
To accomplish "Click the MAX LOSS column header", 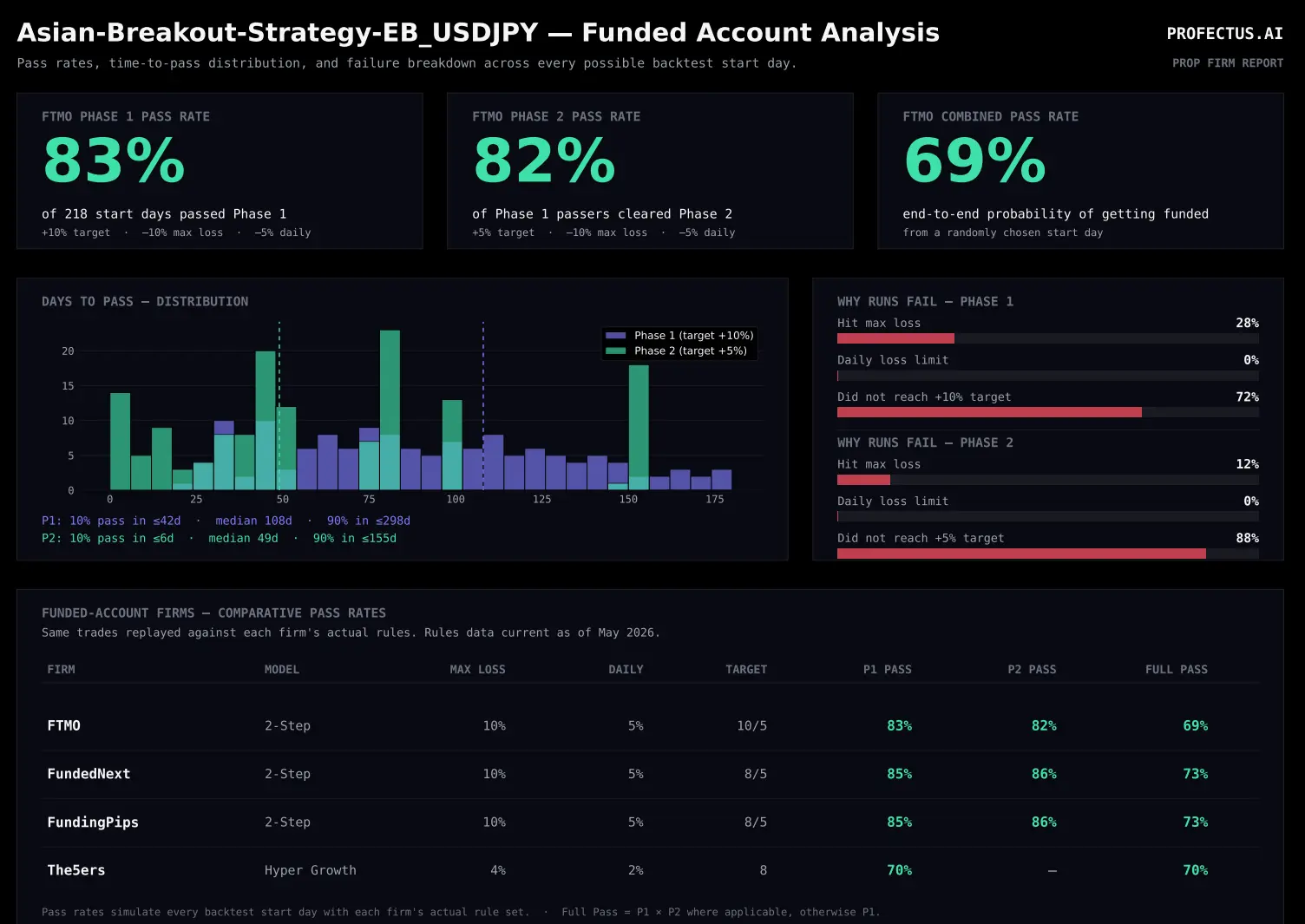I will [477, 670].
